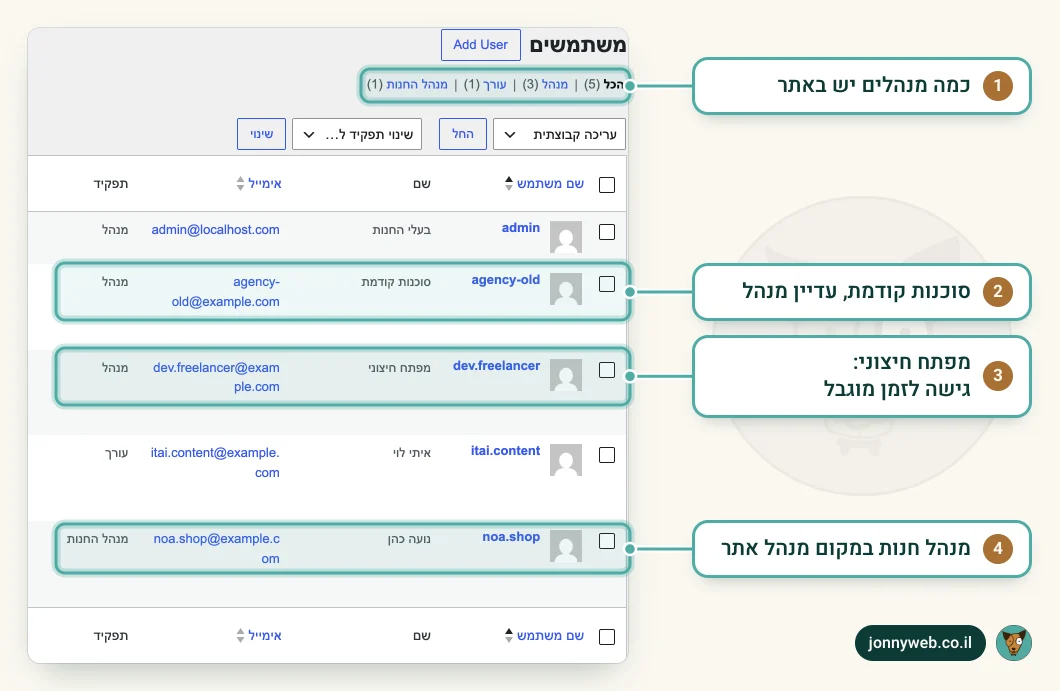
Task: Click the noa.shop@example.com email link
Action: point(216,548)
